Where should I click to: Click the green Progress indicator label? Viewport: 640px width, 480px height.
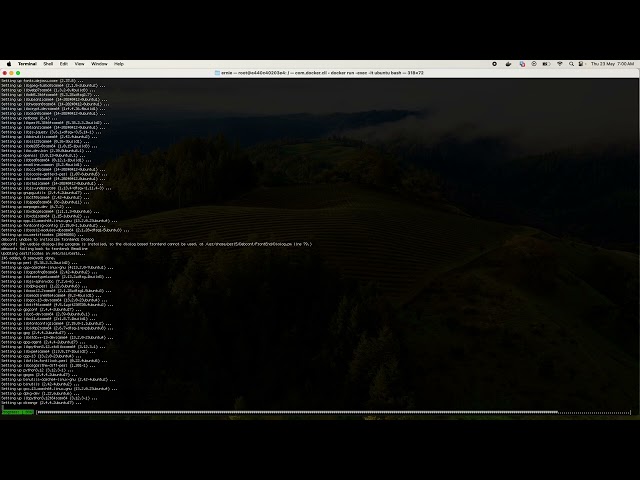pos(18,412)
